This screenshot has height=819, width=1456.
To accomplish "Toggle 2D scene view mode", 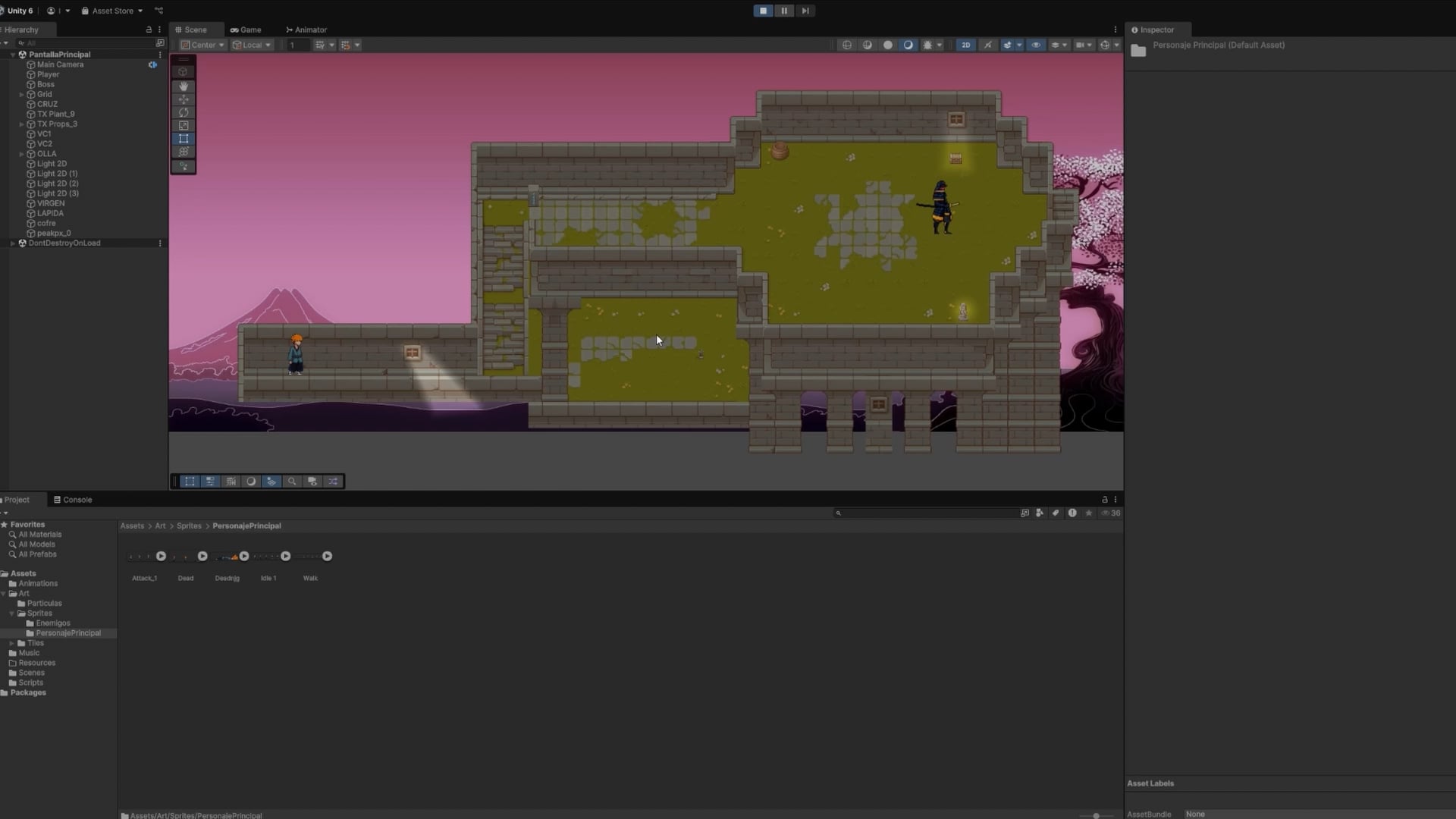I will (965, 45).
